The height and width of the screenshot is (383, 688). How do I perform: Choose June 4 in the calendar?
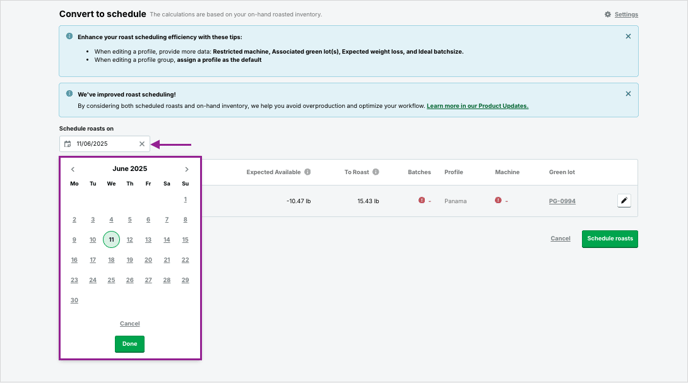[111, 220]
